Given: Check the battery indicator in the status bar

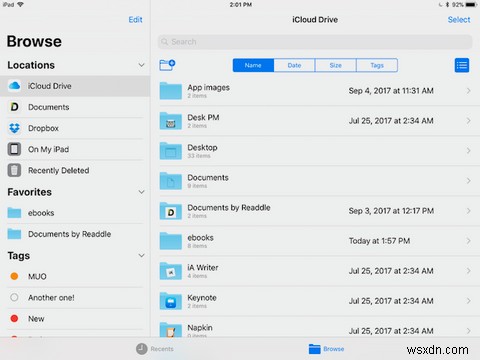Looking at the screenshot, I should [471, 5].
